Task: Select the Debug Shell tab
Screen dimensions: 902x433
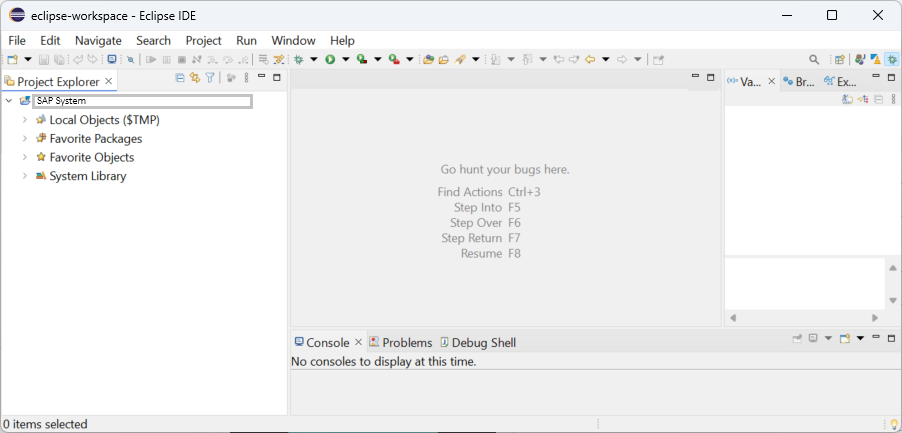Action: [478, 342]
